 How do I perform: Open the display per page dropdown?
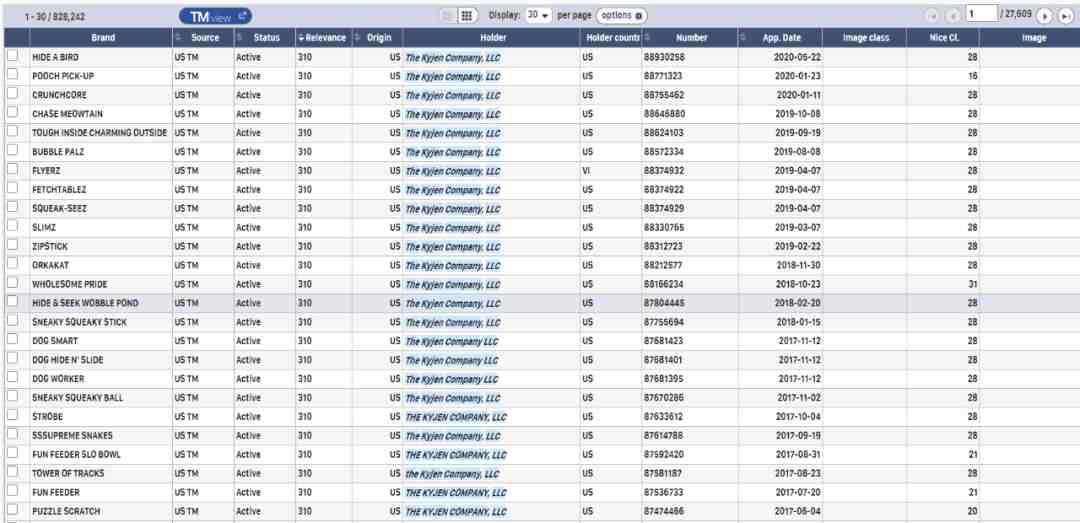[538, 15]
